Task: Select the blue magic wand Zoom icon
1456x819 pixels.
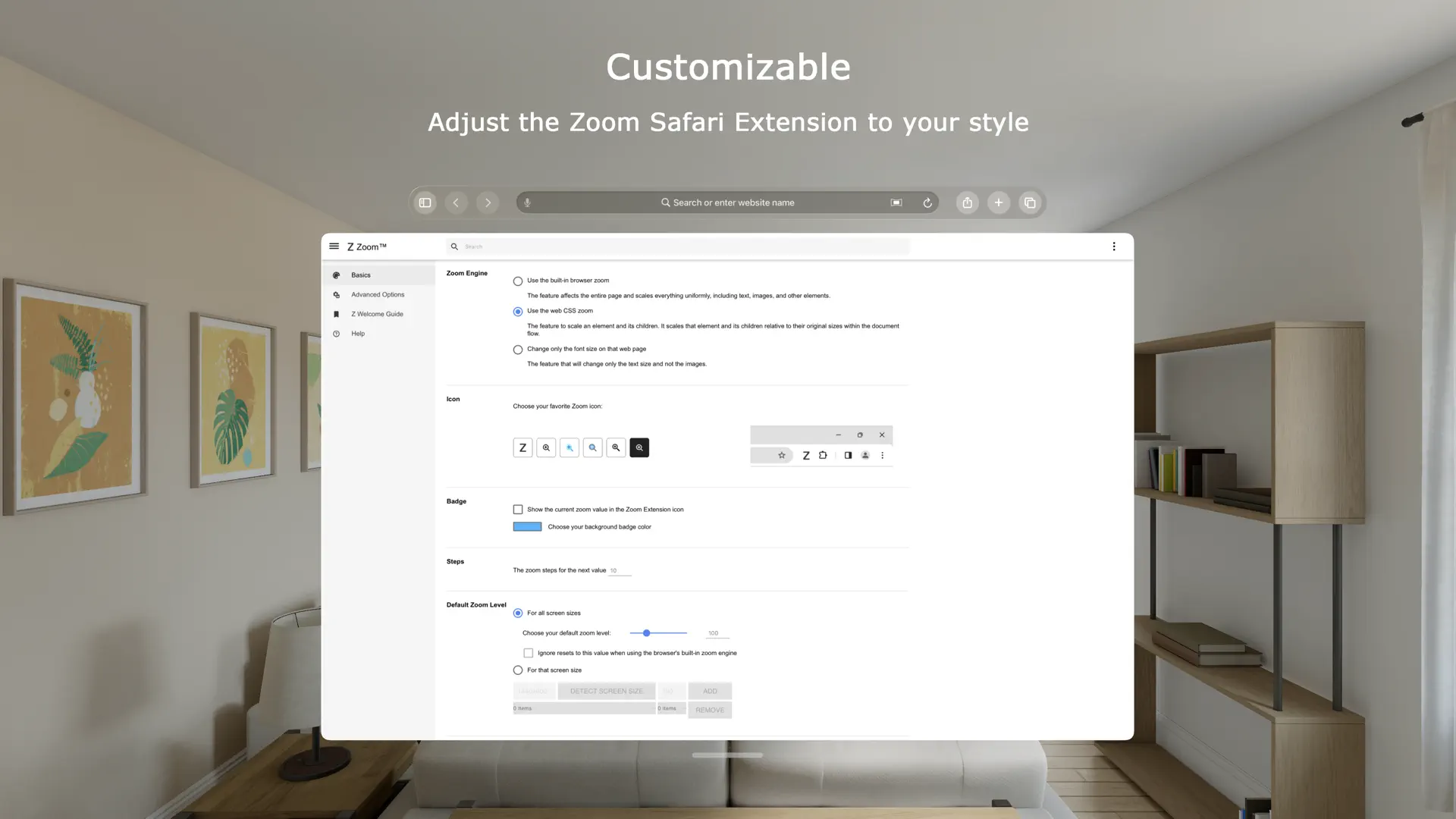Action: (x=570, y=447)
